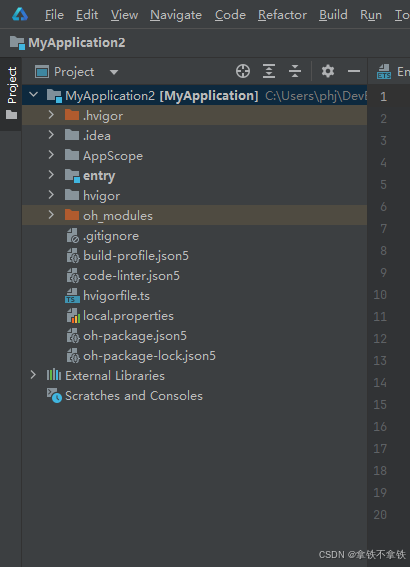Screen dimensions: 410x567
Task: Select the AppScope folder icon
Action: pos(72,155)
